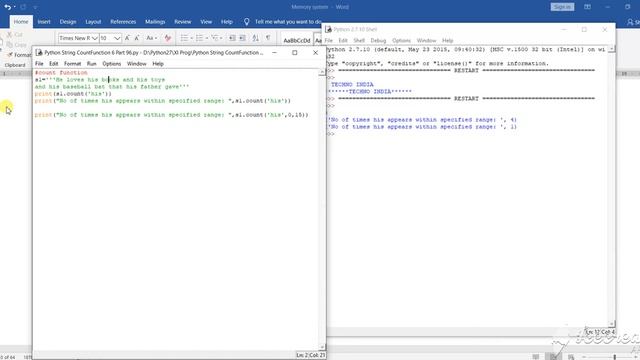Screen dimensions: 640x360
Task: Click the Copy command in Clipboard group
Action: click(x=16, y=44)
